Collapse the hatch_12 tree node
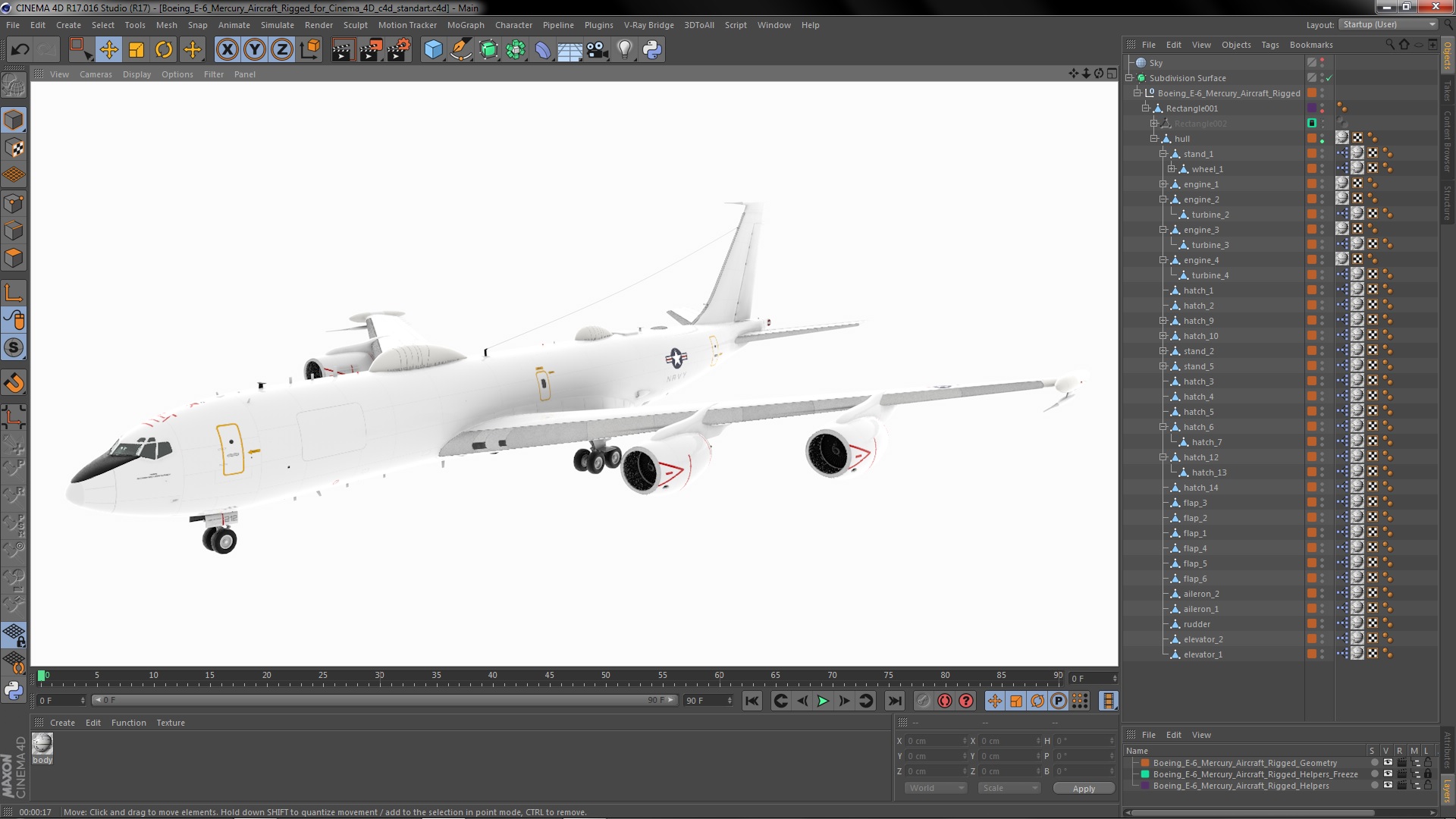Image resolution: width=1456 pixels, height=819 pixels. [1163, 457]
